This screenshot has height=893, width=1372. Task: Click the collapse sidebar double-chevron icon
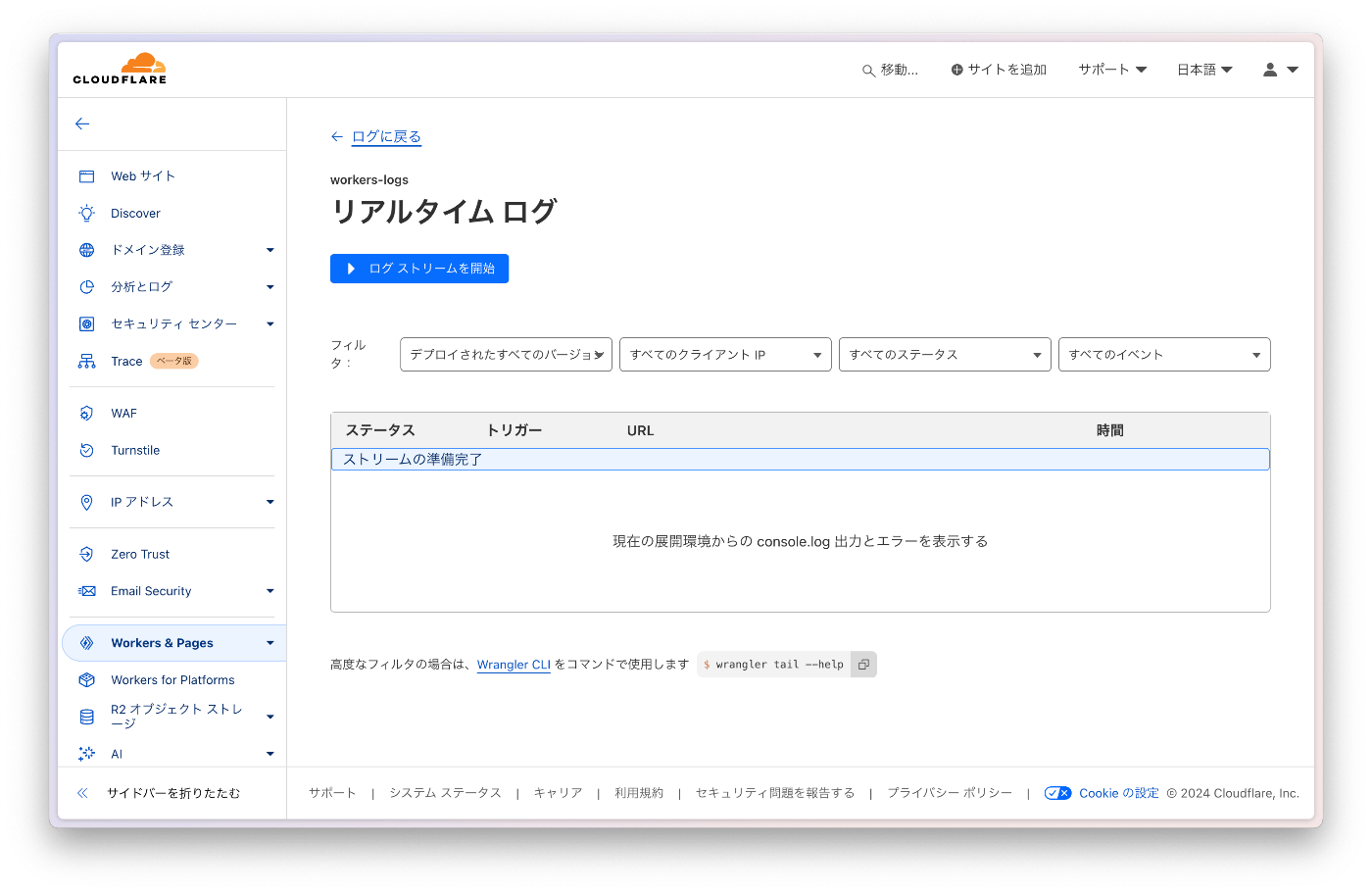pos(82,793)
